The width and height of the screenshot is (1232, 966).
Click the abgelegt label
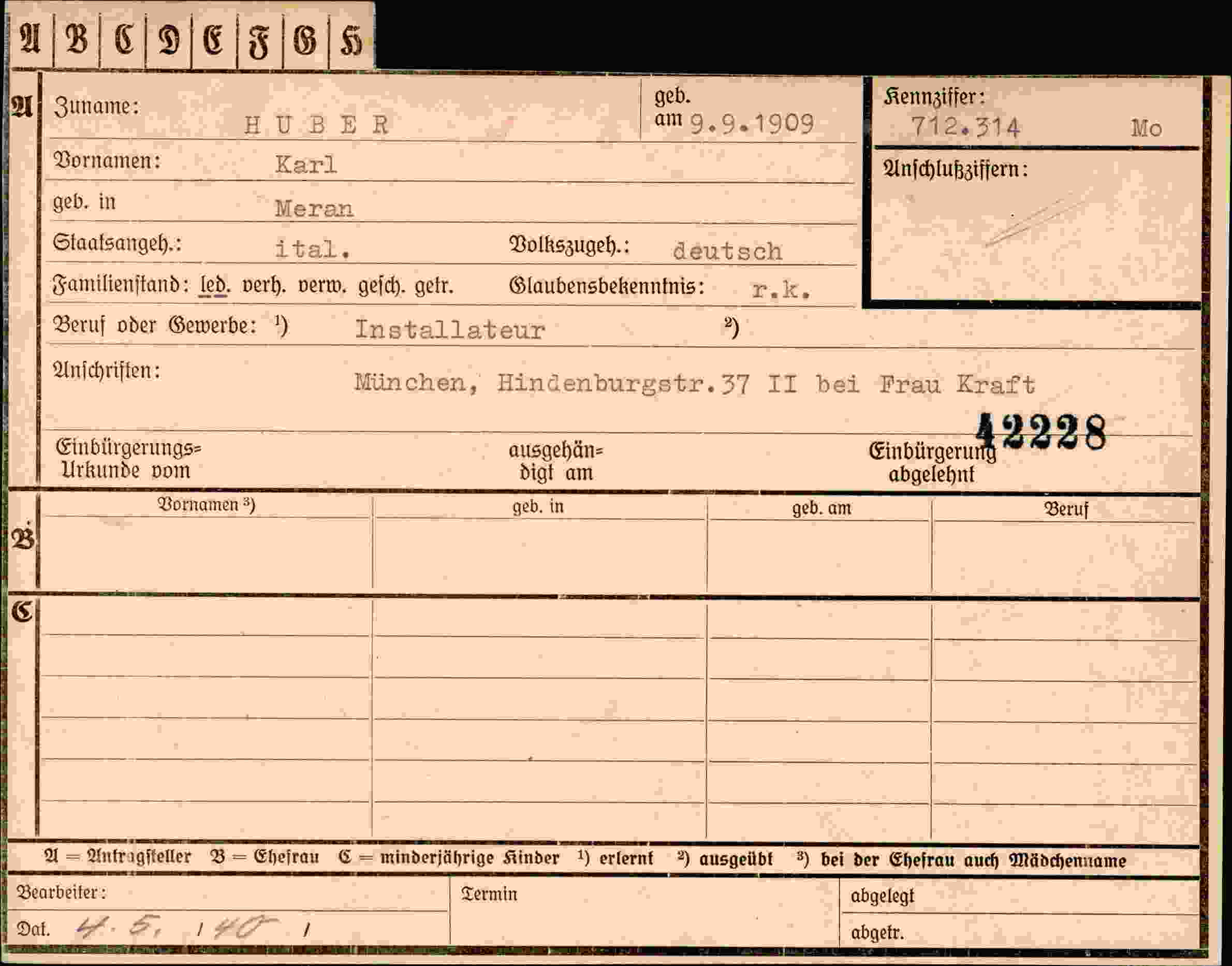(x=882, y=896)
